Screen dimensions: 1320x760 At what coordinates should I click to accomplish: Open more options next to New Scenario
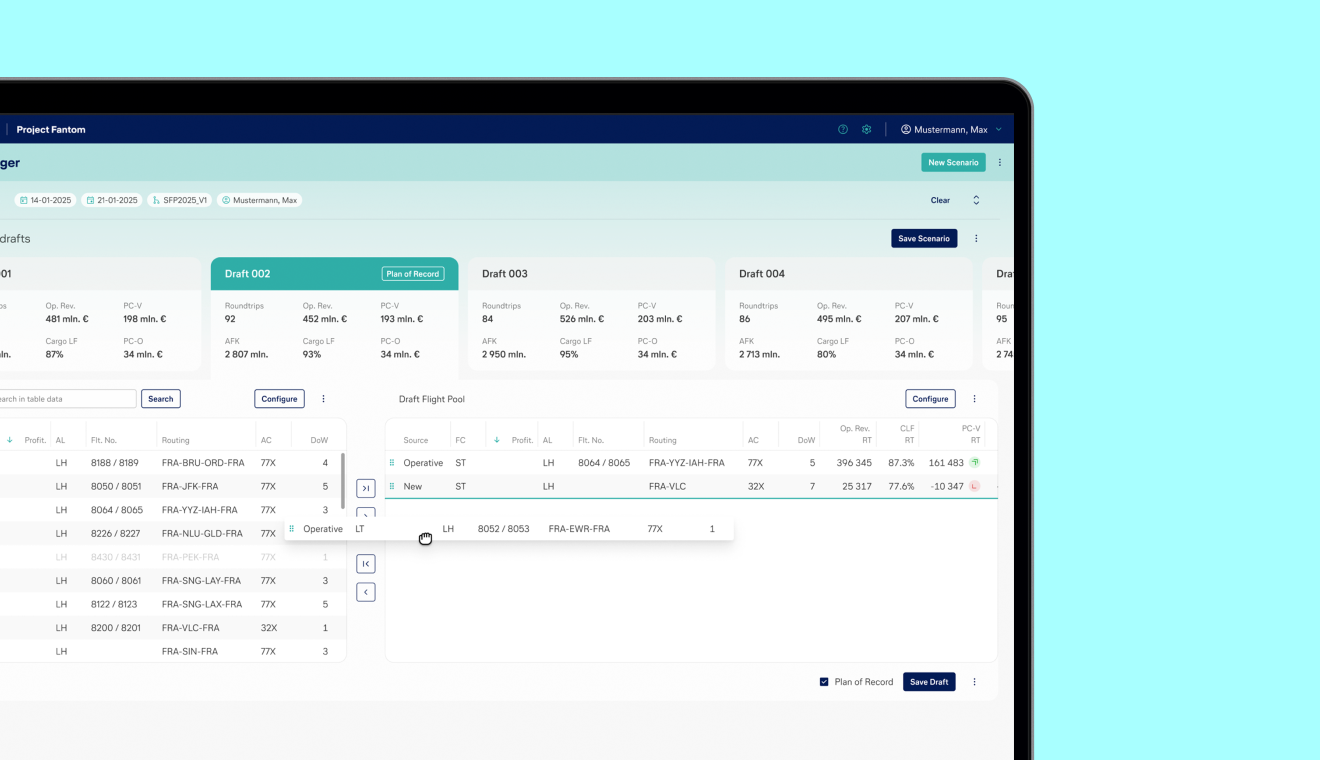pyautogui.click(x=999, y=163)
